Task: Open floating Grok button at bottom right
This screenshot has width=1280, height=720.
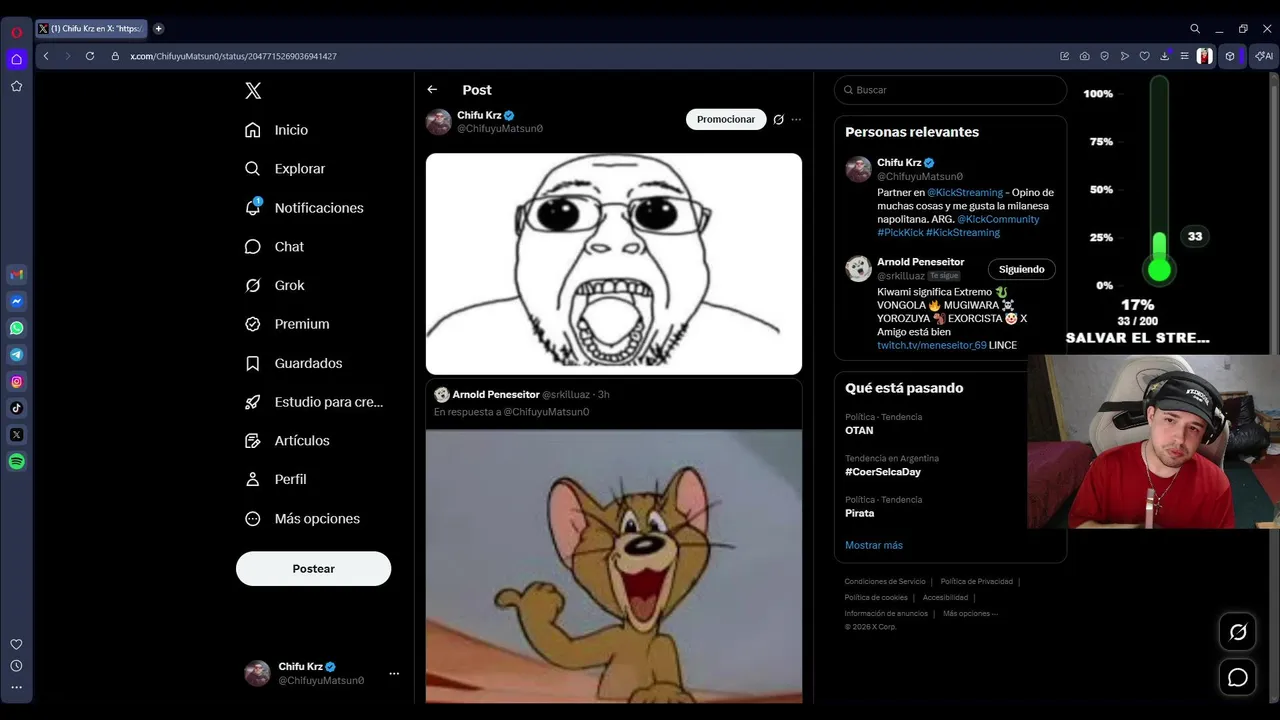Action: (1238, 632)
